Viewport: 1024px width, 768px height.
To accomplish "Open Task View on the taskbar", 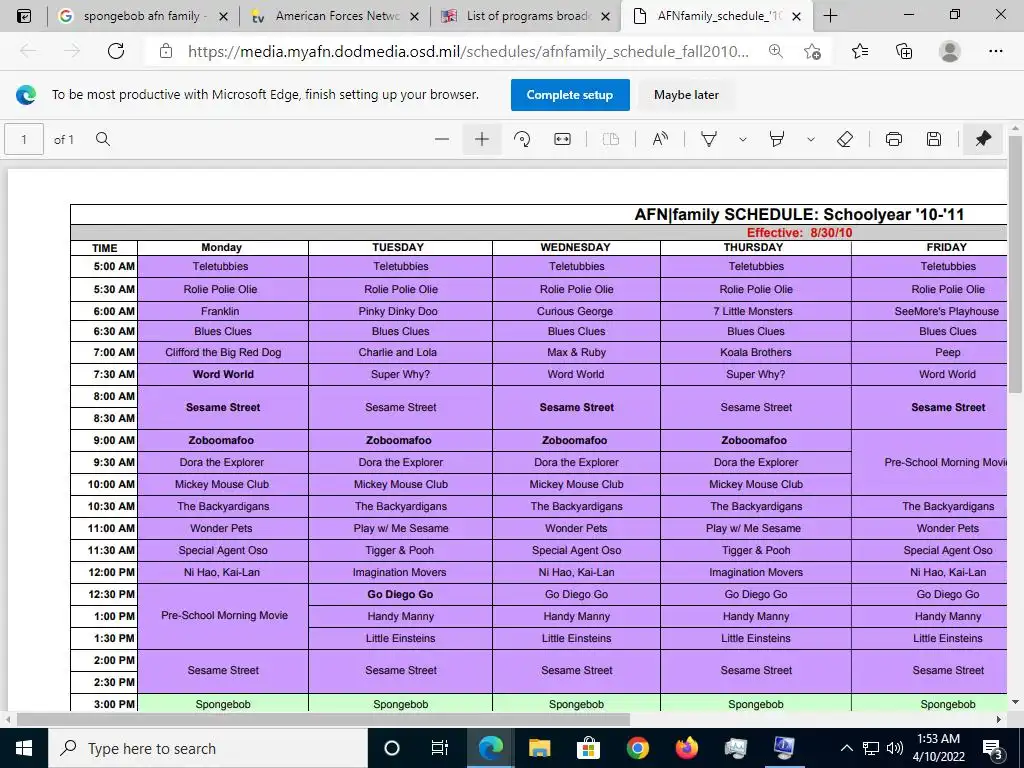I will coord(440,748).
